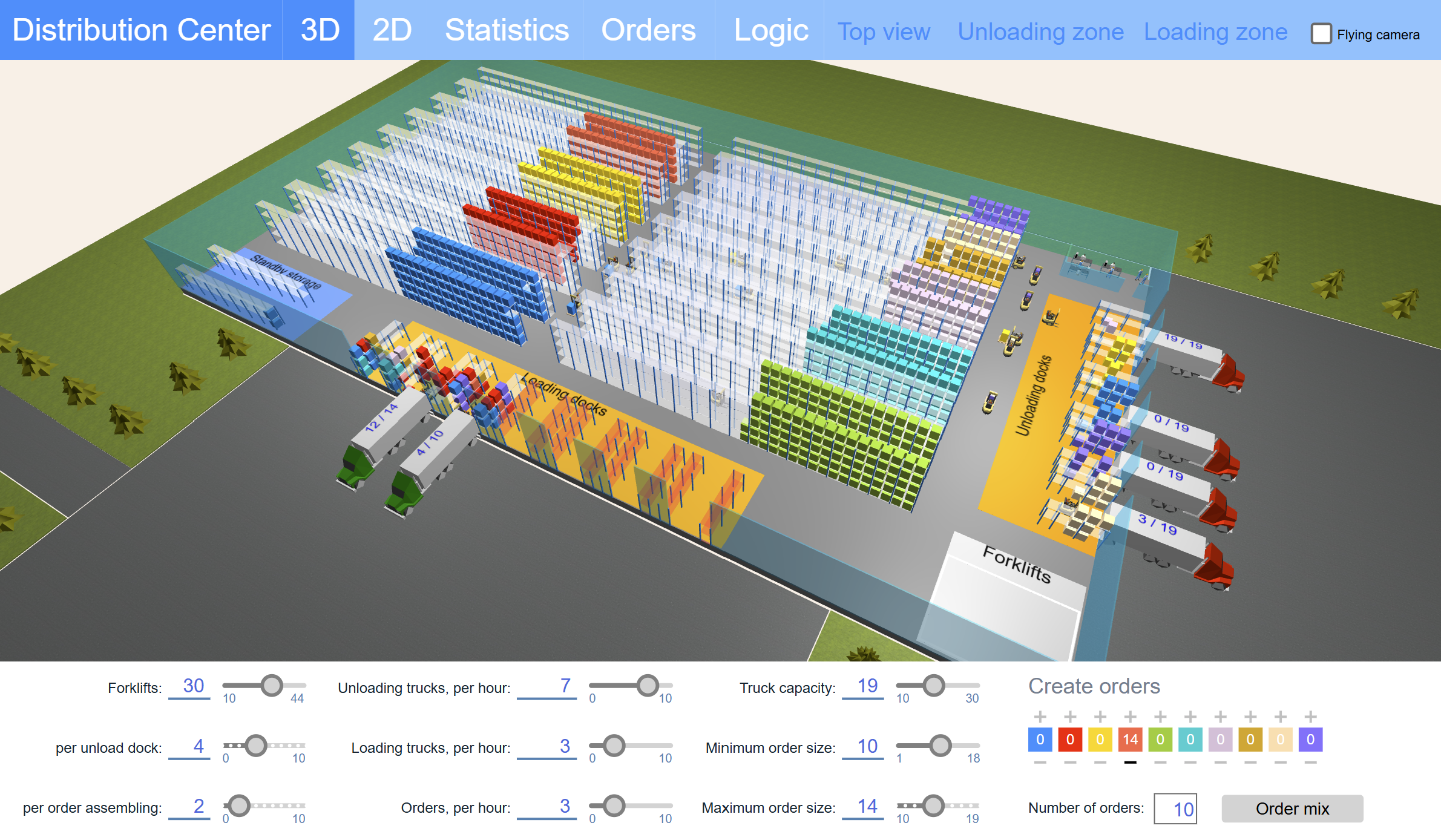Click the Forklifts slider handle

pyautogui.click(x=272, y=685)
